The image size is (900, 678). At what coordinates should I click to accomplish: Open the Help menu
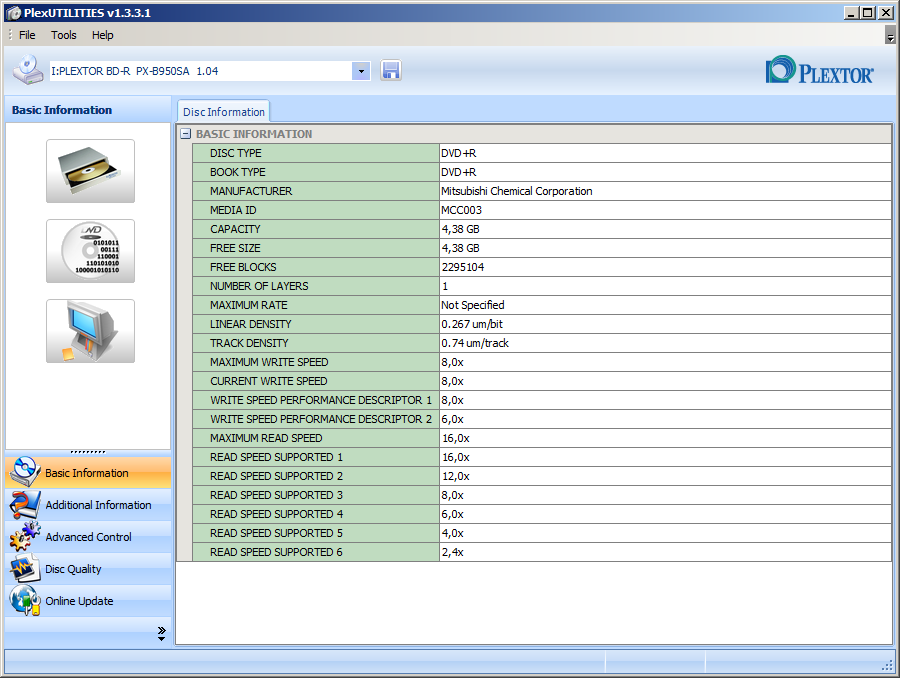pyautogui.click(x=103, y=35)
